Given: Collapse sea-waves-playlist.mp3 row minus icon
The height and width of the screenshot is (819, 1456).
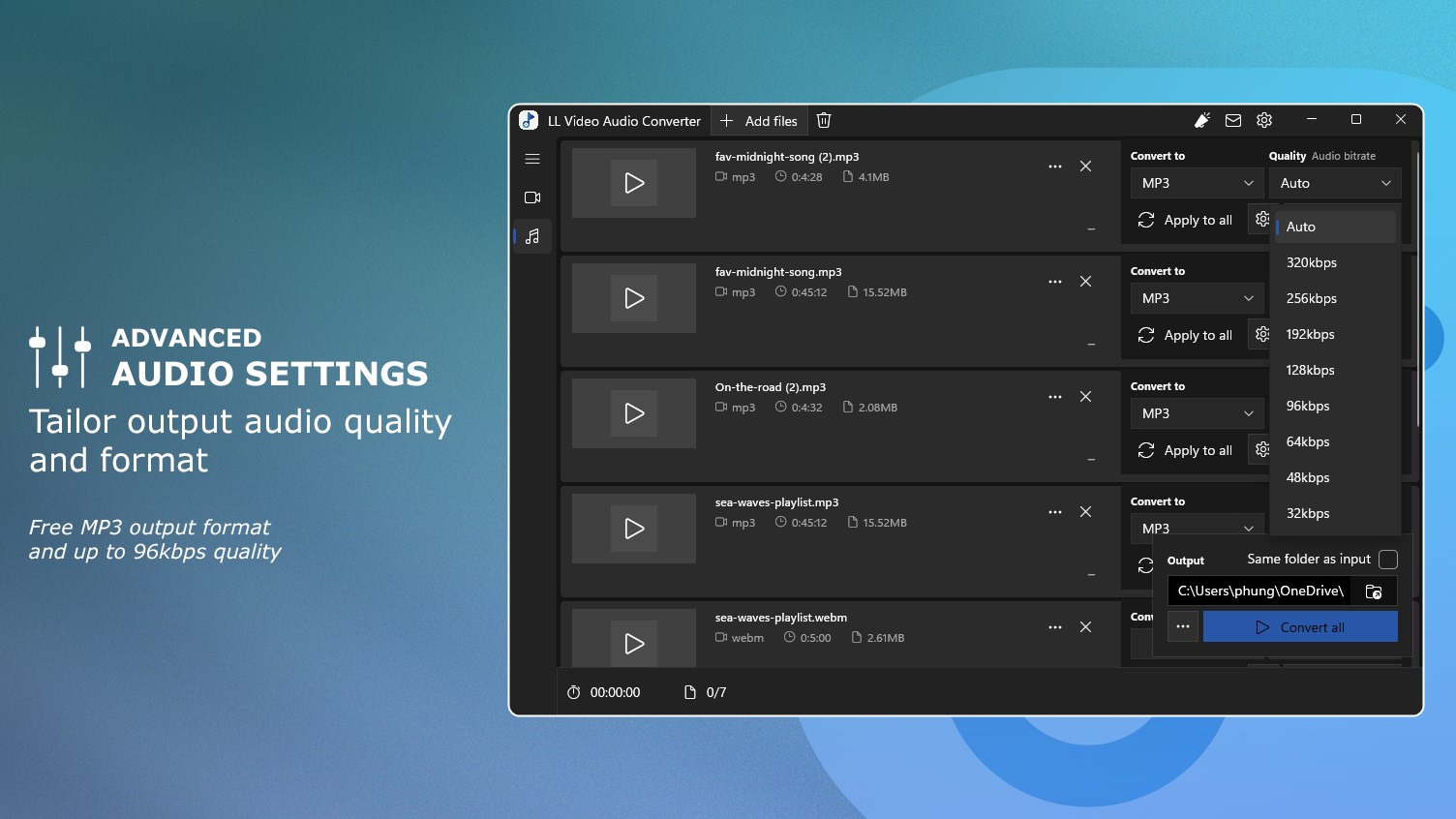Looking at the screenshot, I should [1091, 575].
